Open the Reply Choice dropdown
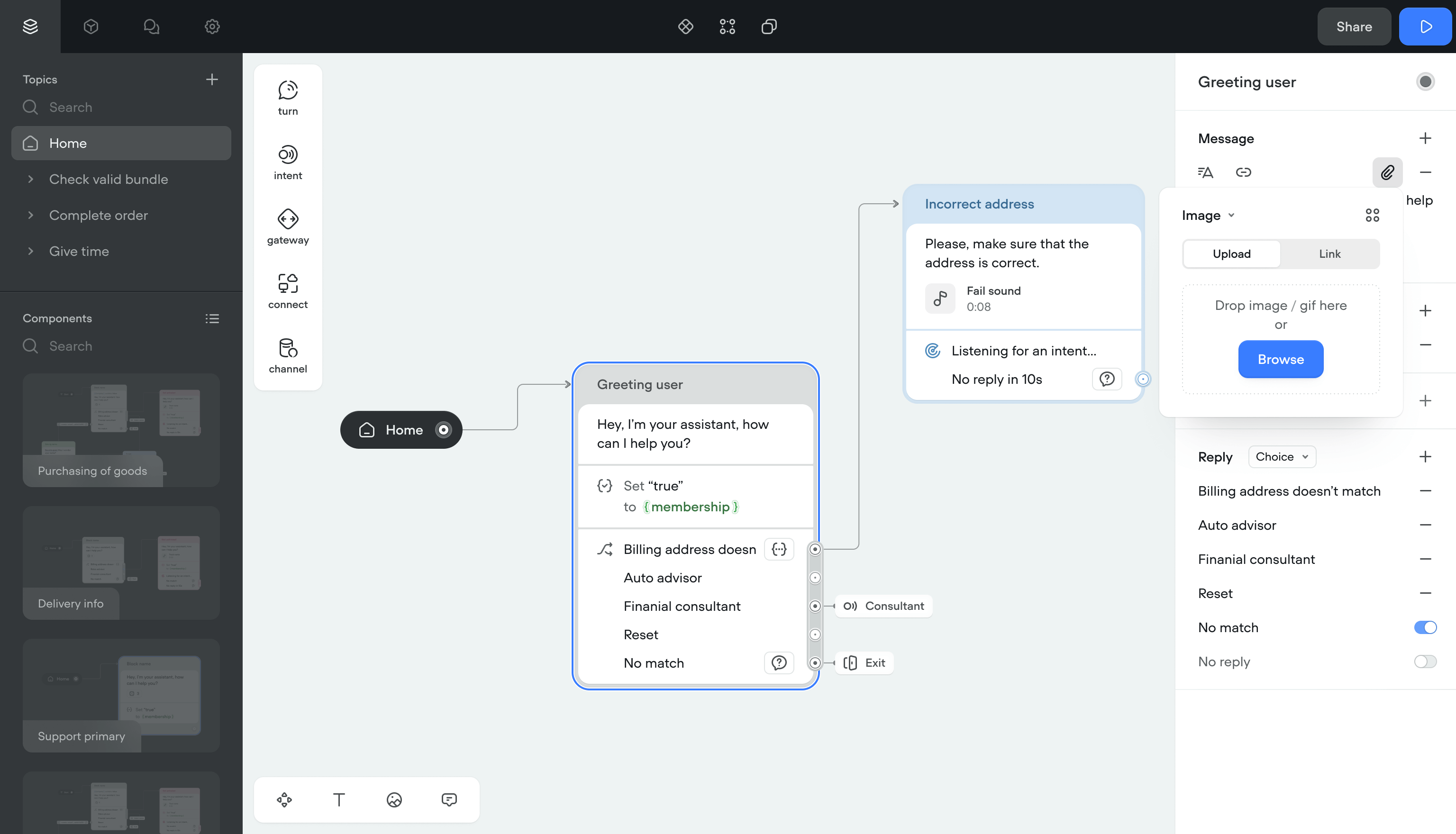 [1282, 456]
